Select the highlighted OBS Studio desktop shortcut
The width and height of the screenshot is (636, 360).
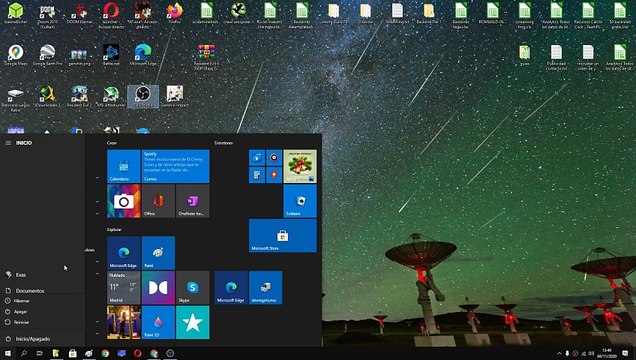[143, 96]
